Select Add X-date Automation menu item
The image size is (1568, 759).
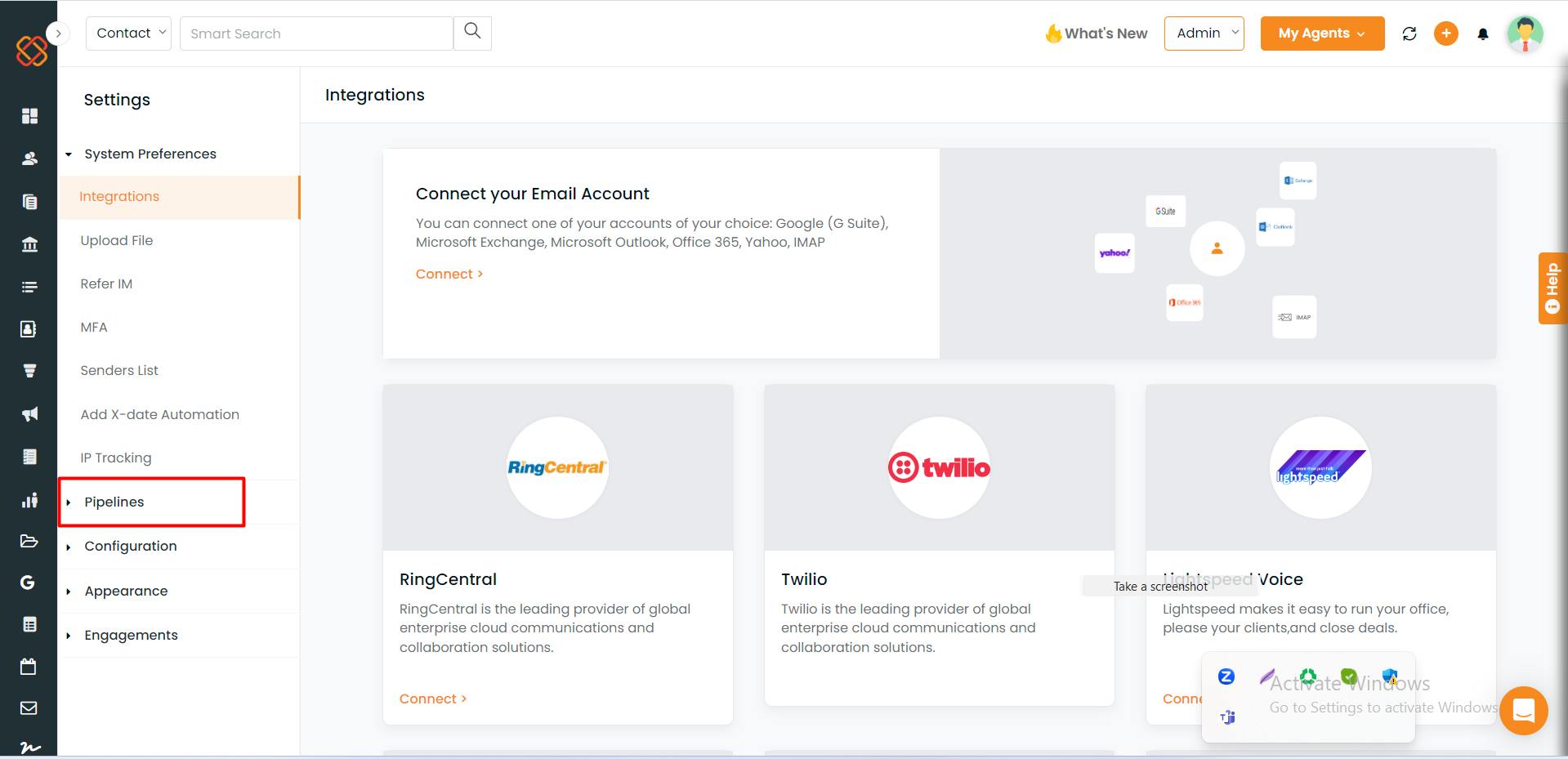(x=160, y=414)
